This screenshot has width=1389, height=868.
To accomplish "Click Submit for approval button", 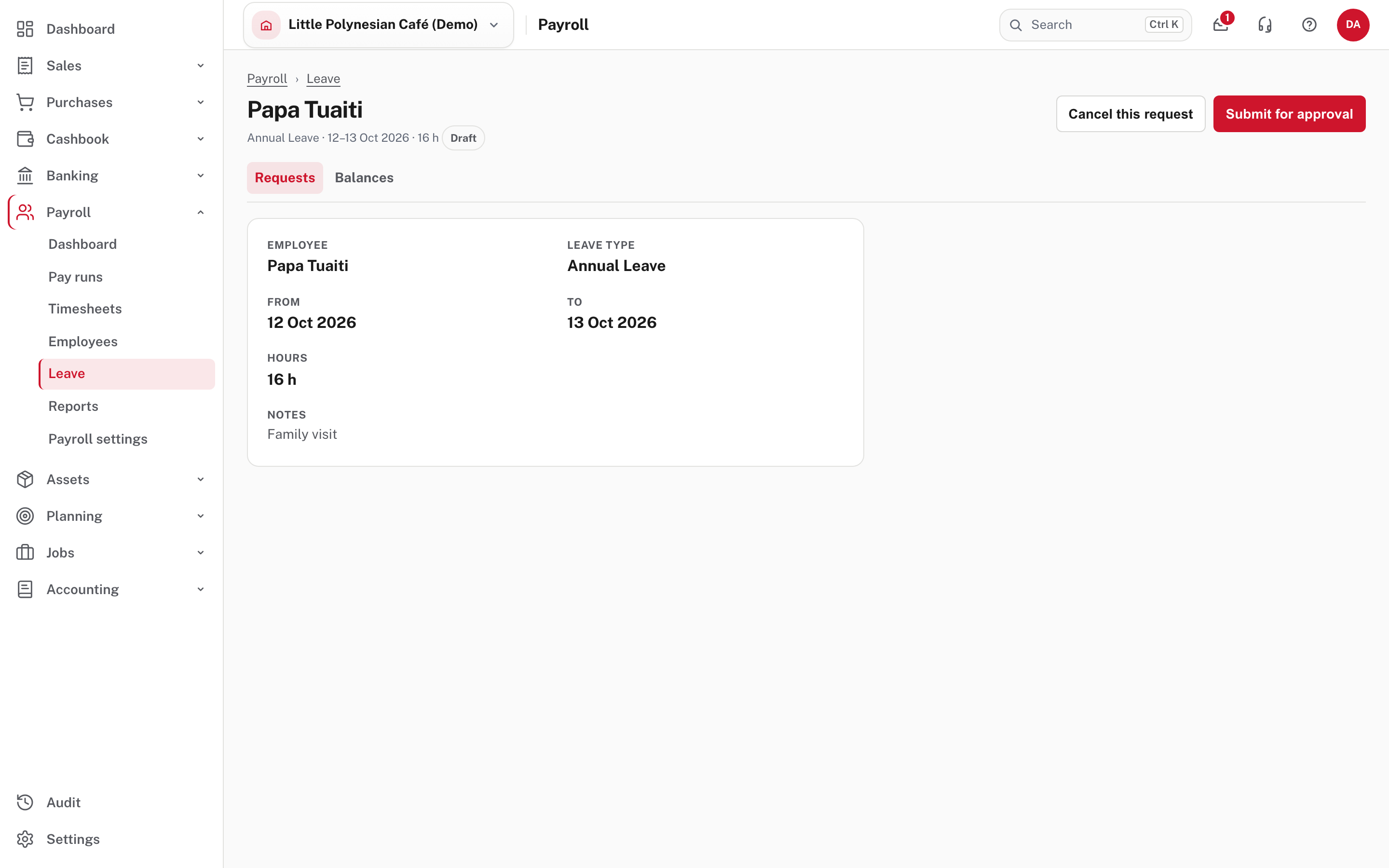I will coord(1289,114).
